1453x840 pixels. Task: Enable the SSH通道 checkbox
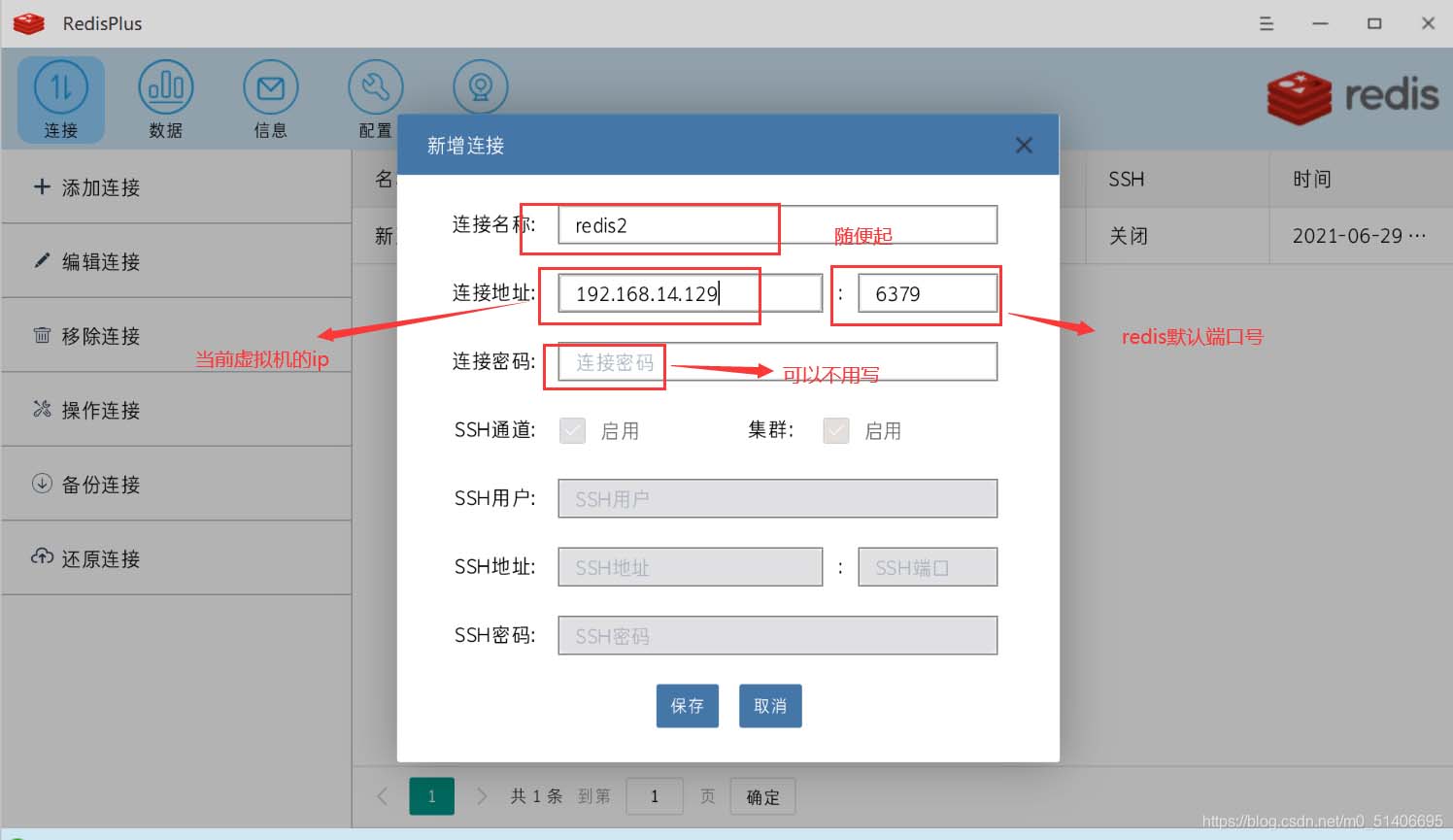point(572,430)
